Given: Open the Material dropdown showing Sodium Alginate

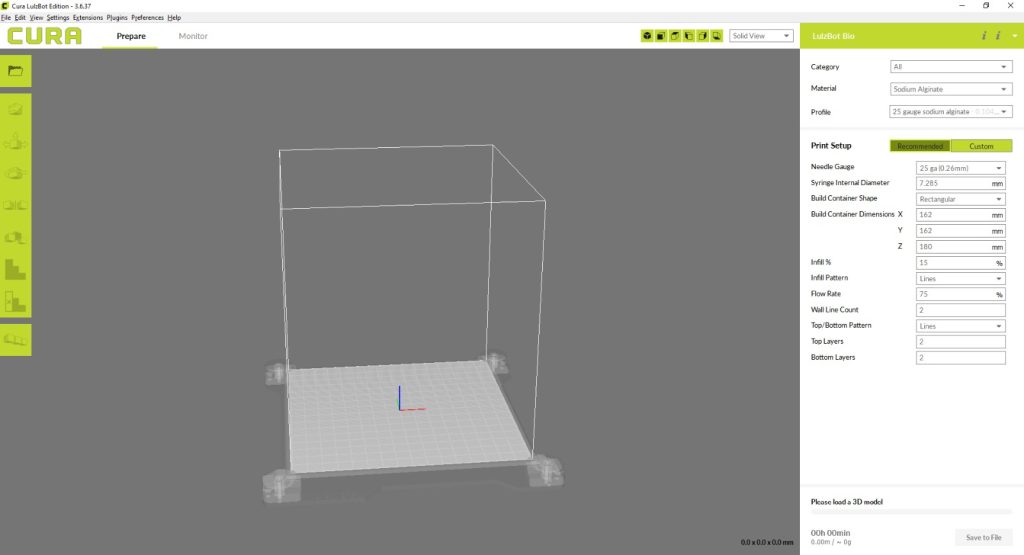Looking at the screenshot, I should point(951,89).
